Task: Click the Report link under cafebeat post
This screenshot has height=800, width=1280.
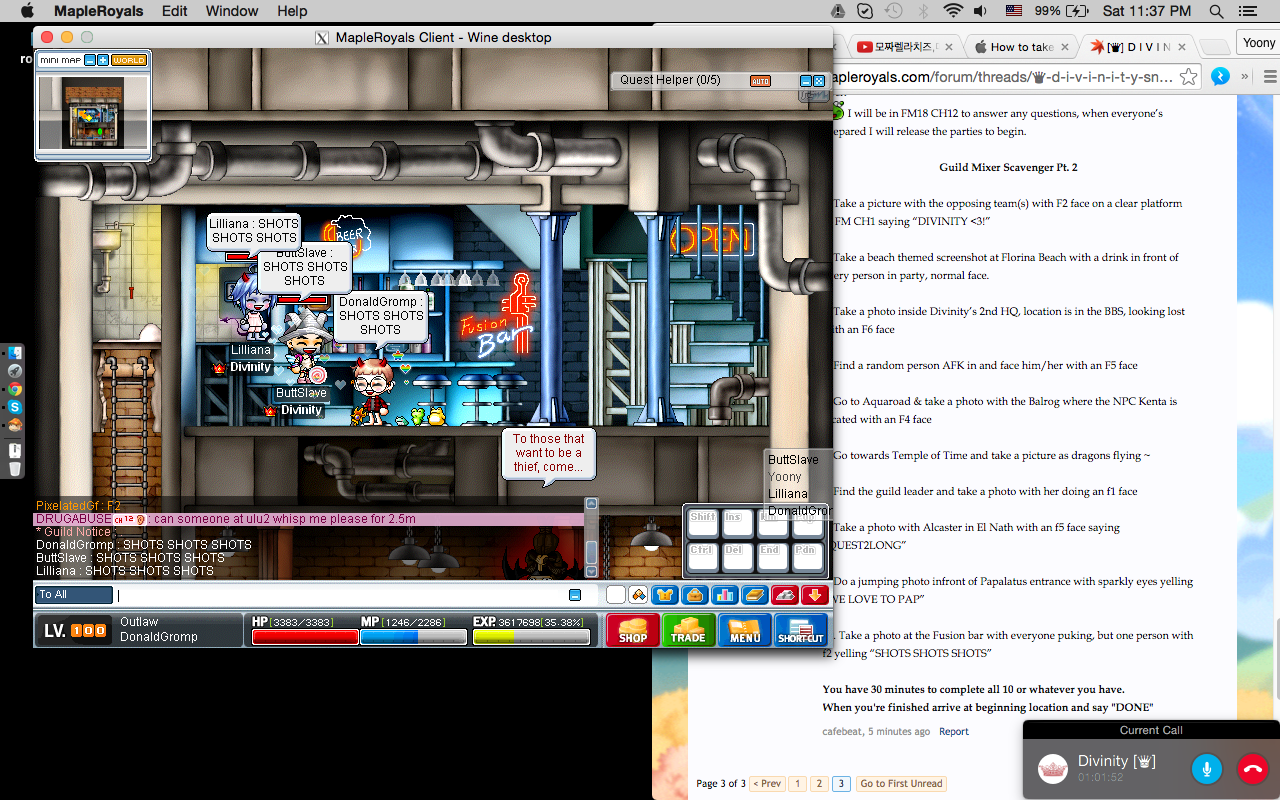Action: [953, 732]
